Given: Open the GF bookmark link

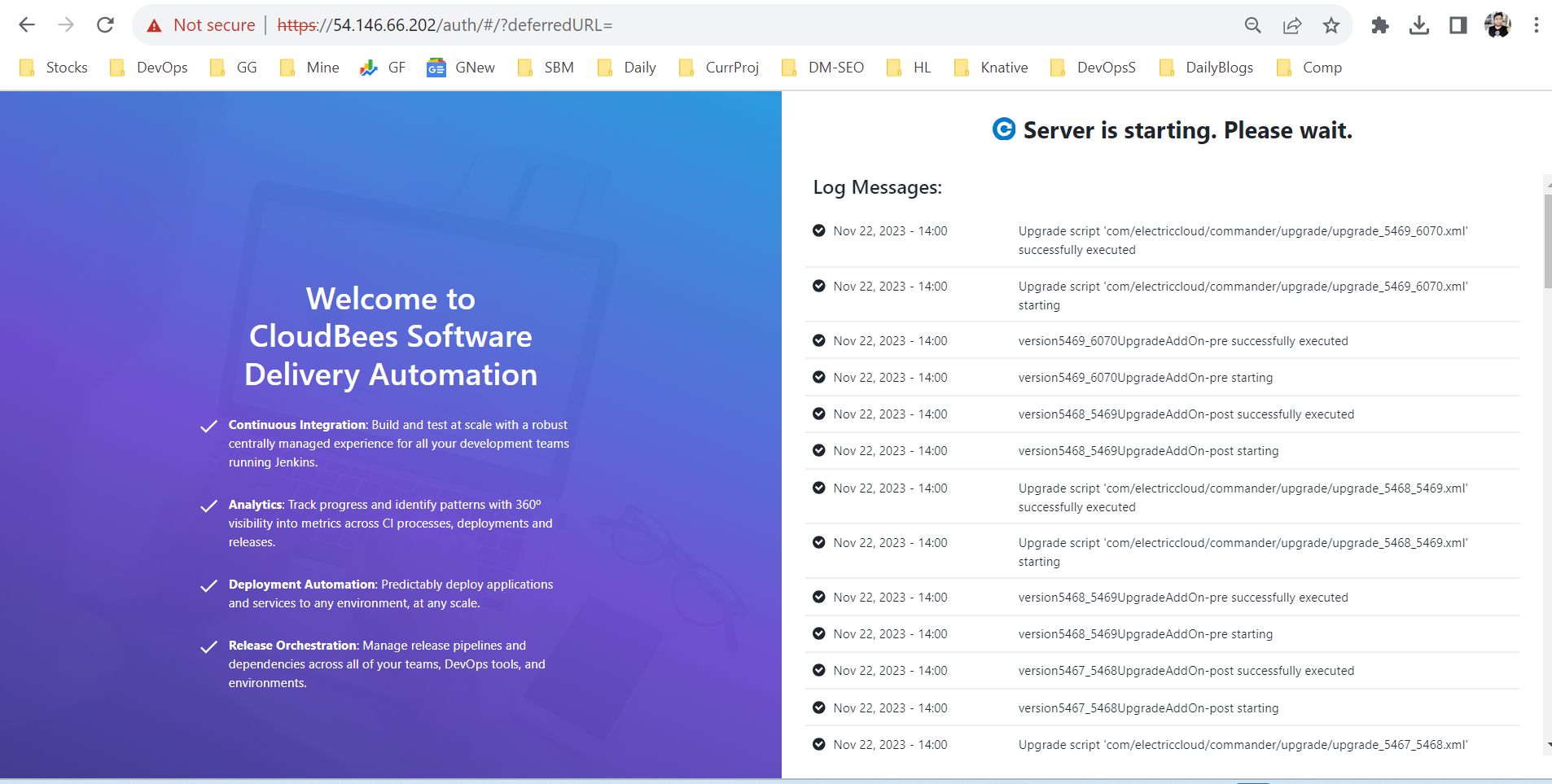Looking at the screenshot, I should coord(383,68).
